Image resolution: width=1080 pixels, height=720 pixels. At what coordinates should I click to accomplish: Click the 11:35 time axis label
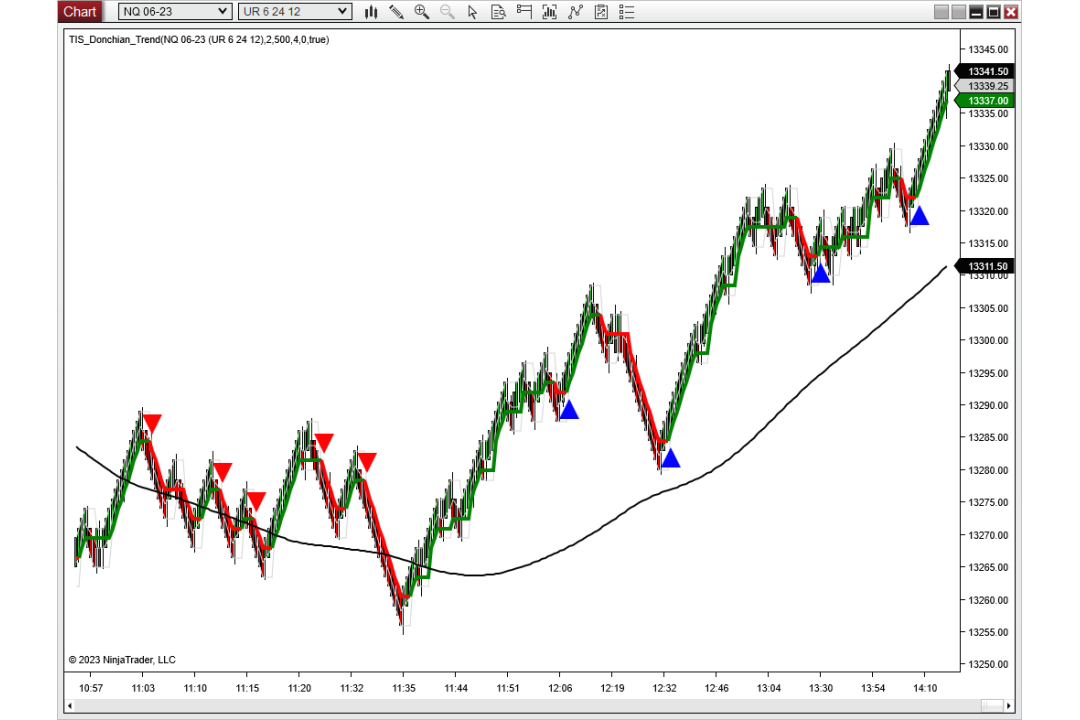(404, 688)
